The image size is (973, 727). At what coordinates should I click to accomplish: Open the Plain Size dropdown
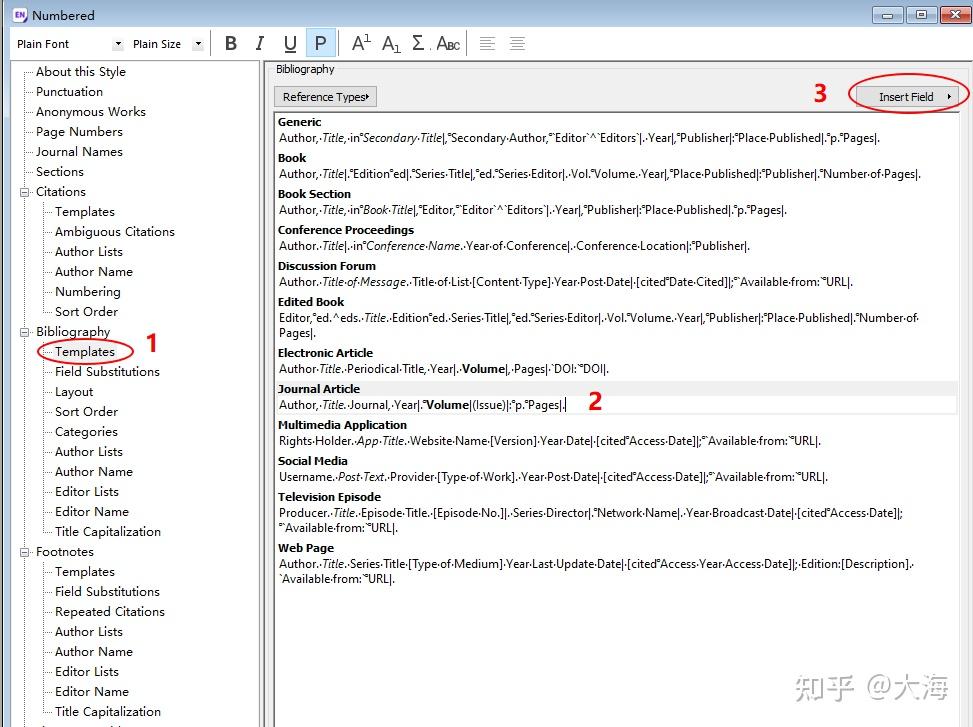[198, 44]
